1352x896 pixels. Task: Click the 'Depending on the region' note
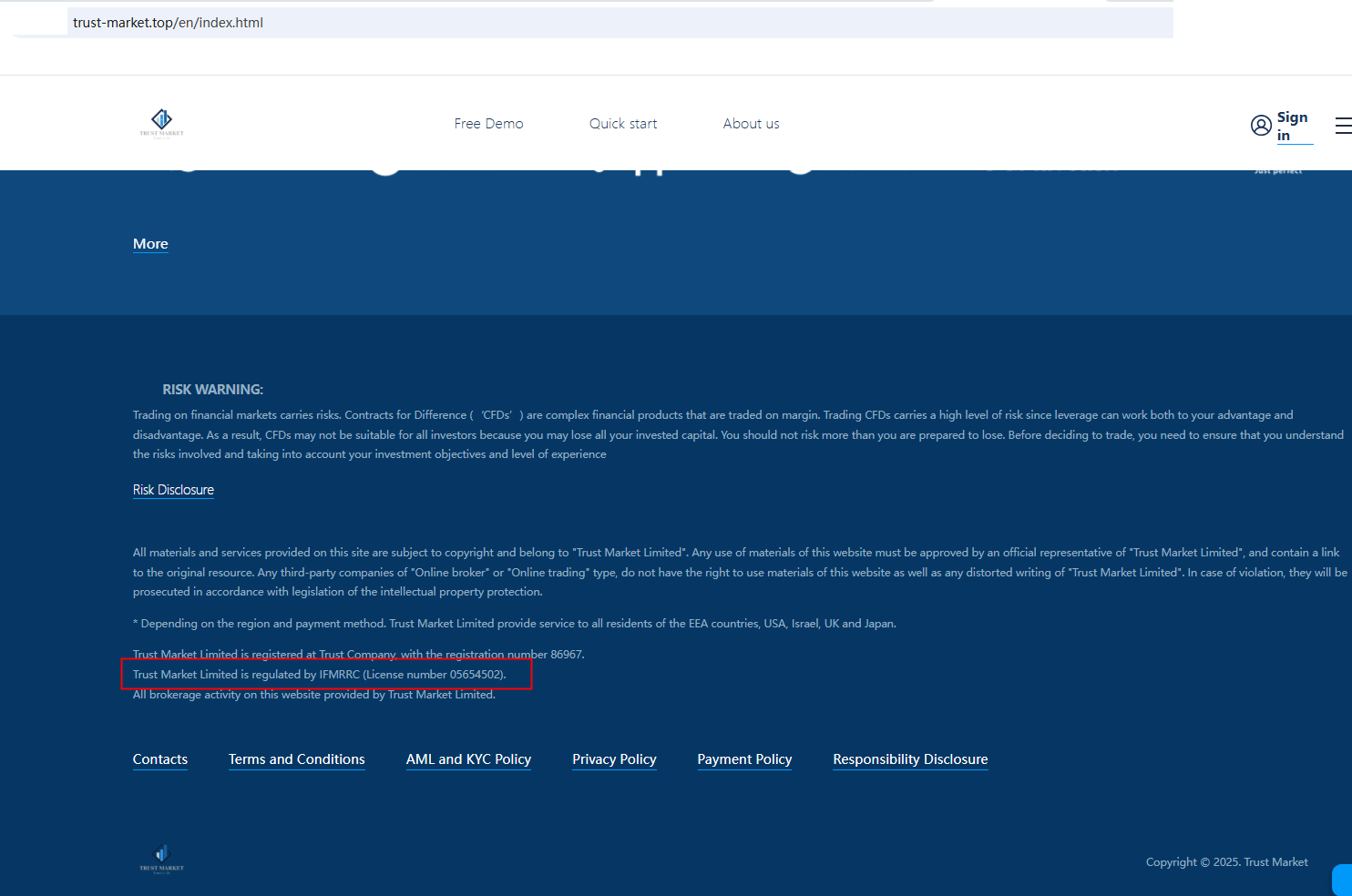point(515,624)
